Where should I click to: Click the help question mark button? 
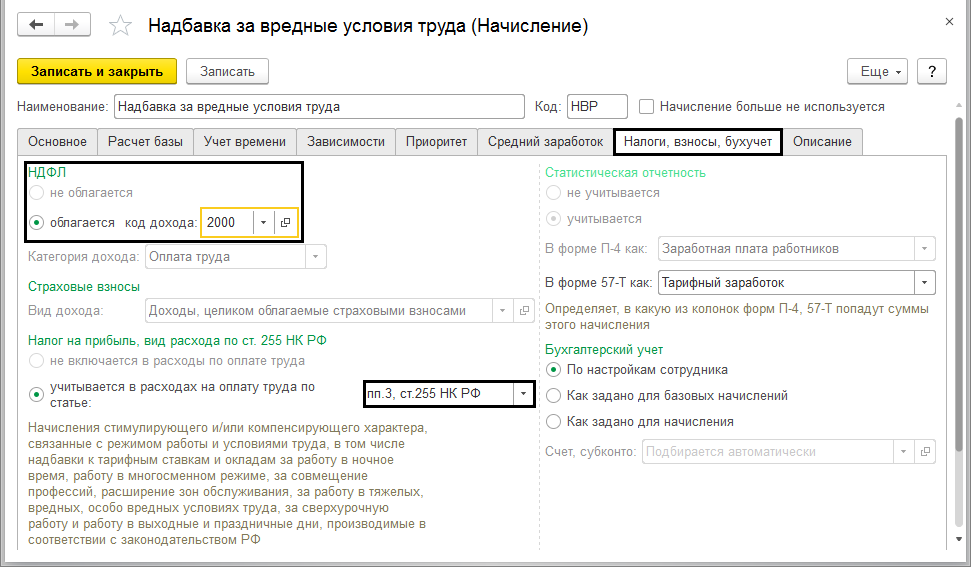(x=931, y=71)
